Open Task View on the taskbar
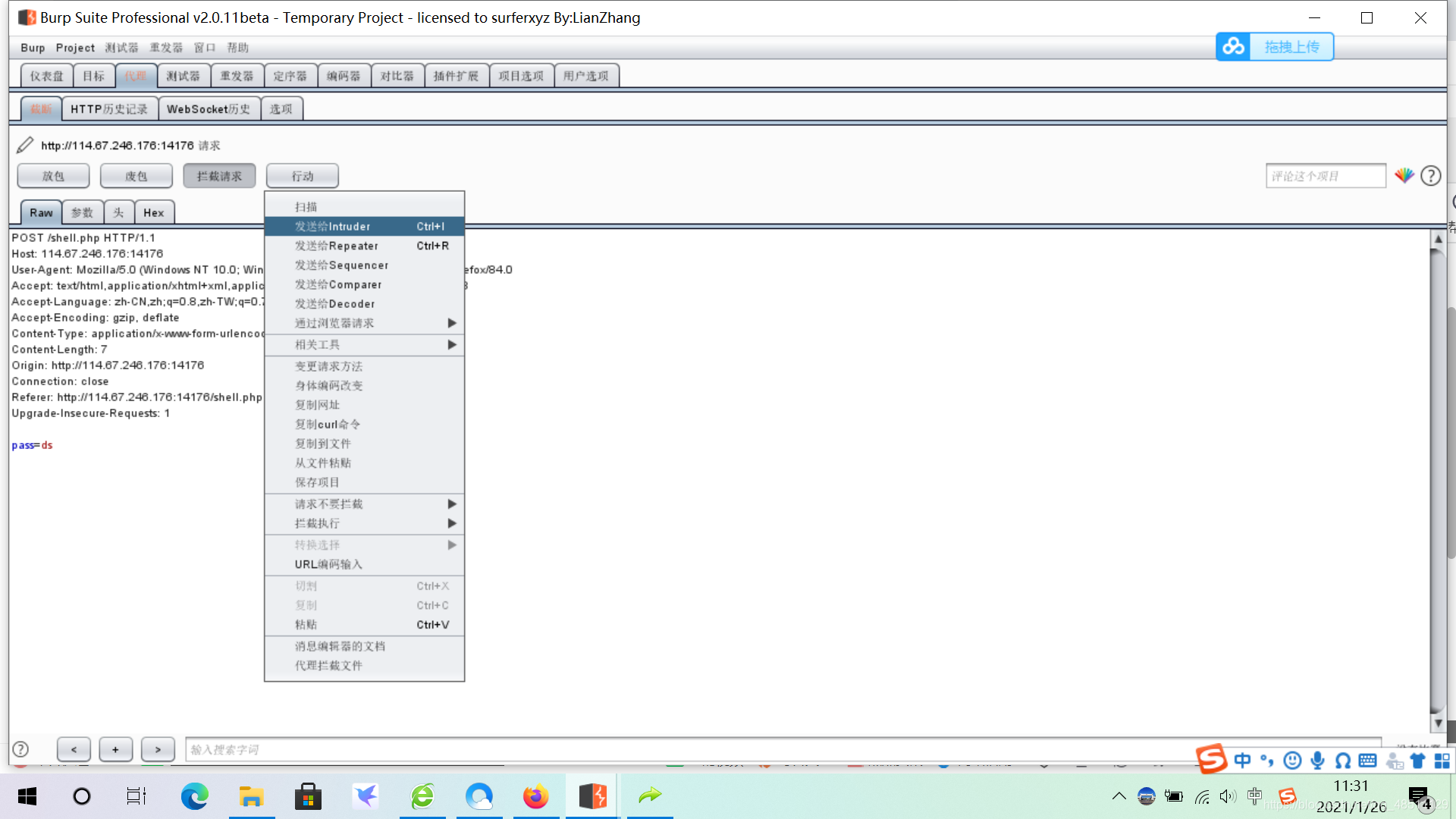 tap(136, 796)
